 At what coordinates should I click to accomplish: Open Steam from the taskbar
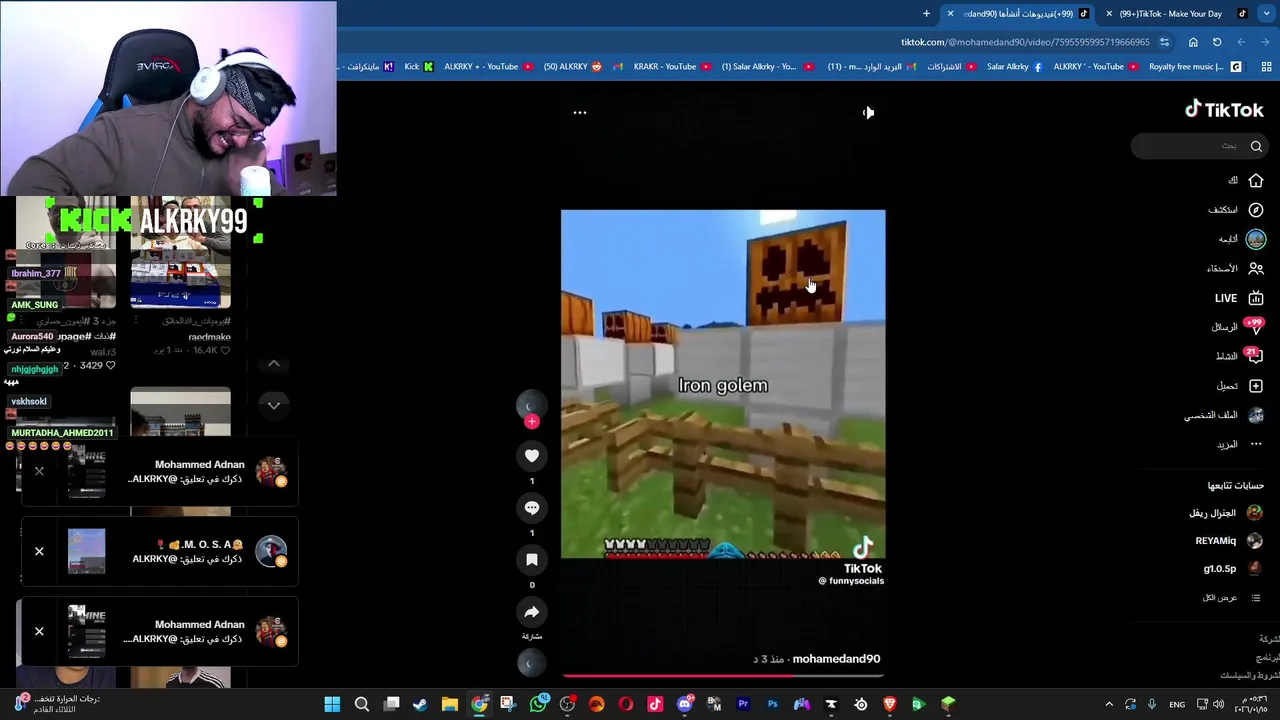420,705
